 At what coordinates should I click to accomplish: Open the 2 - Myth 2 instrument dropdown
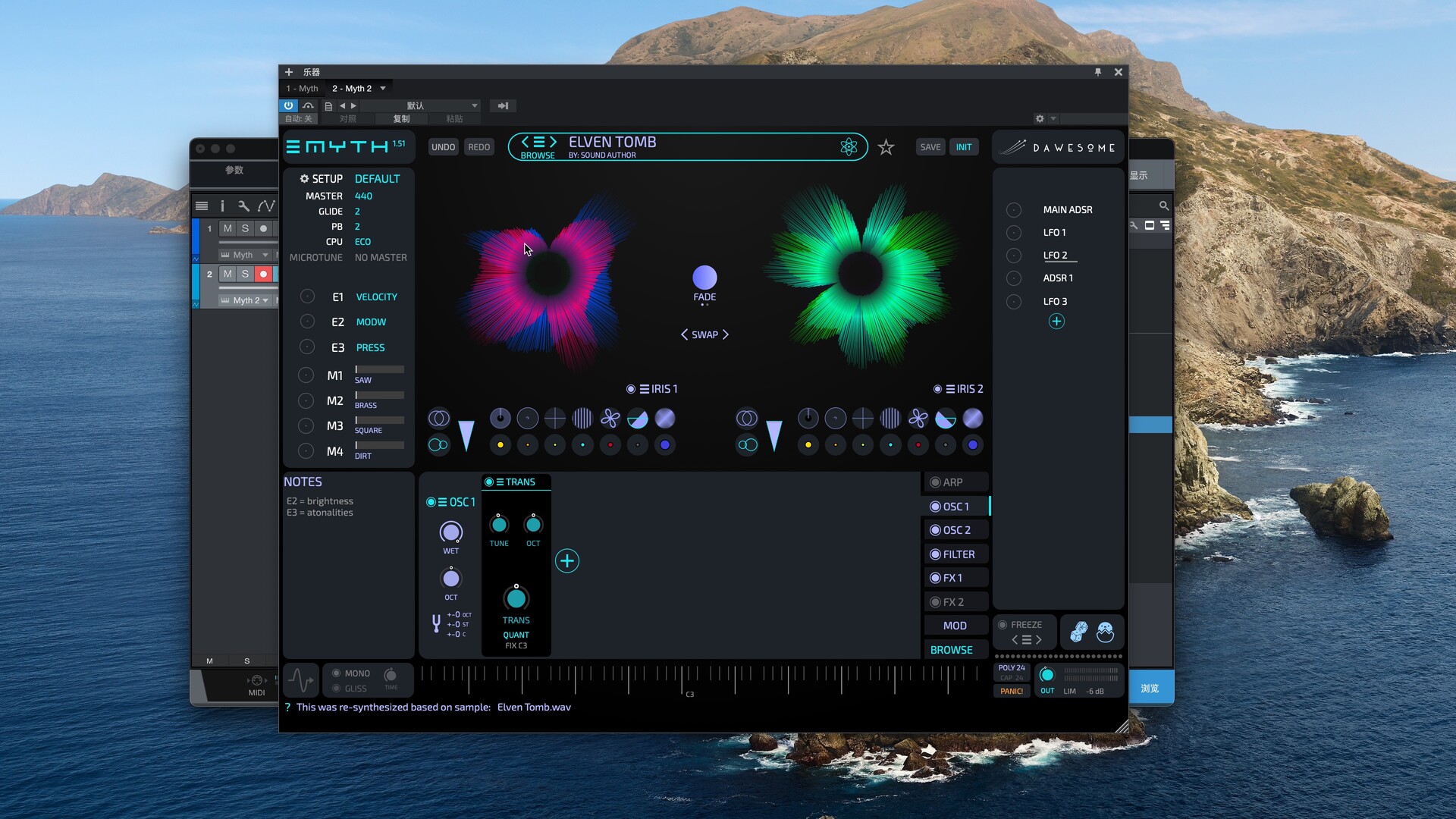(x=383, y=89)
